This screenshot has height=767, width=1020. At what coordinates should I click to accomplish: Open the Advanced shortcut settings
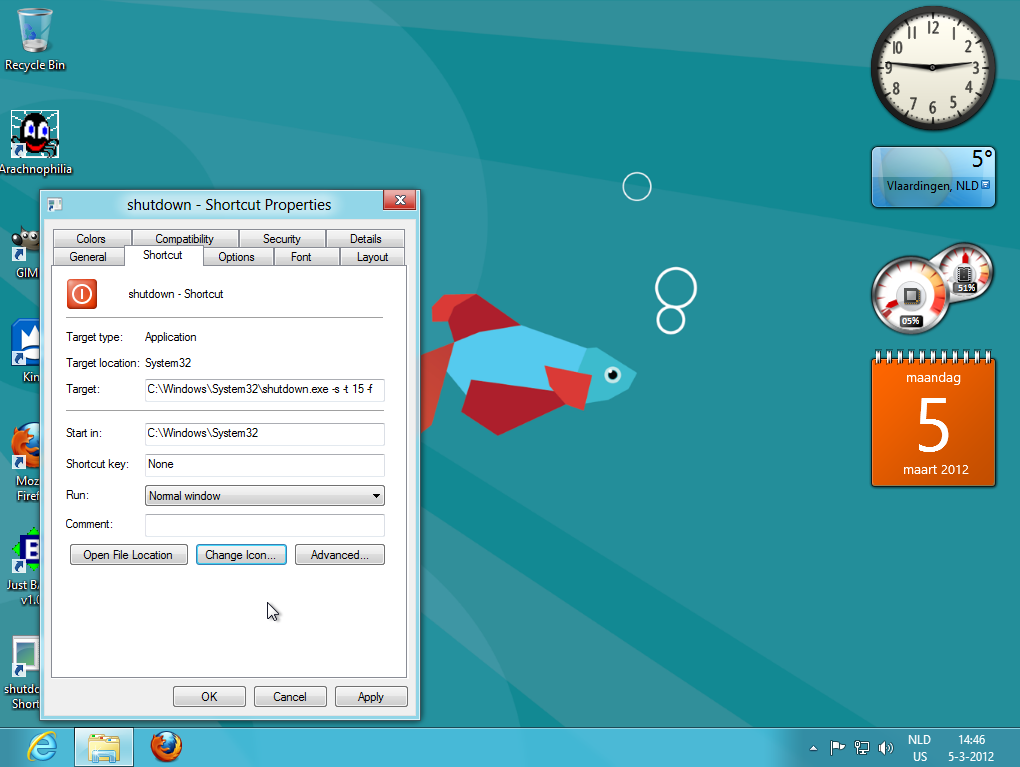(x=340, y=555)
